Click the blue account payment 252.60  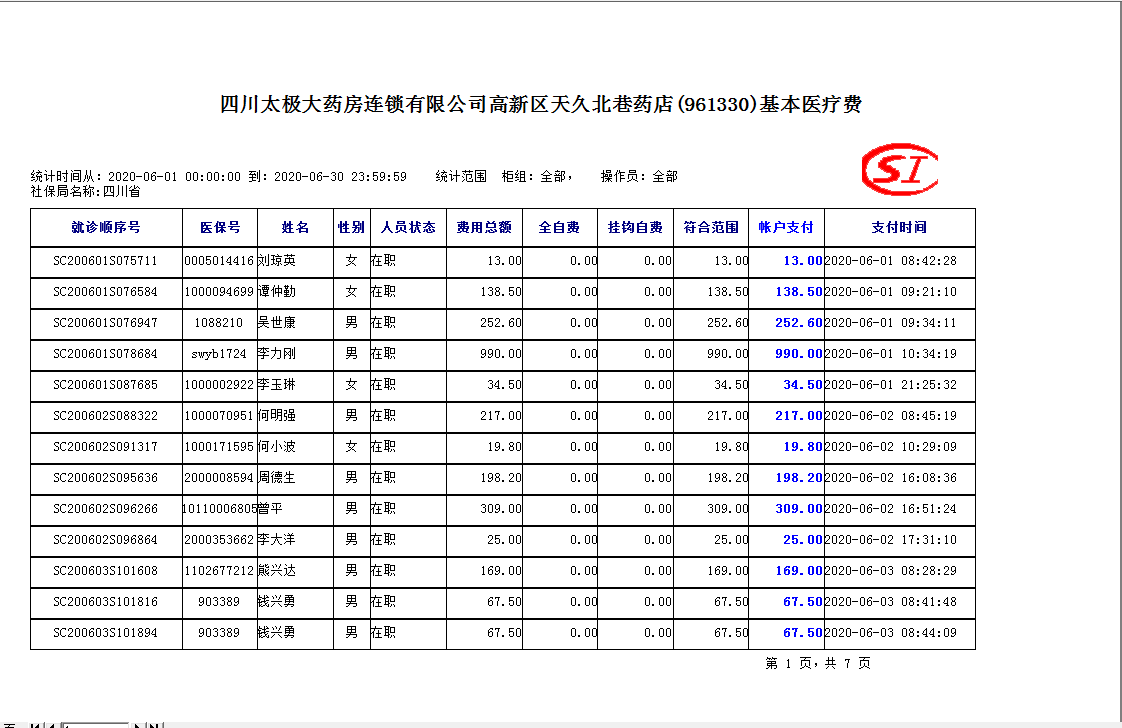pyautogui.click(x=799, y=323)
